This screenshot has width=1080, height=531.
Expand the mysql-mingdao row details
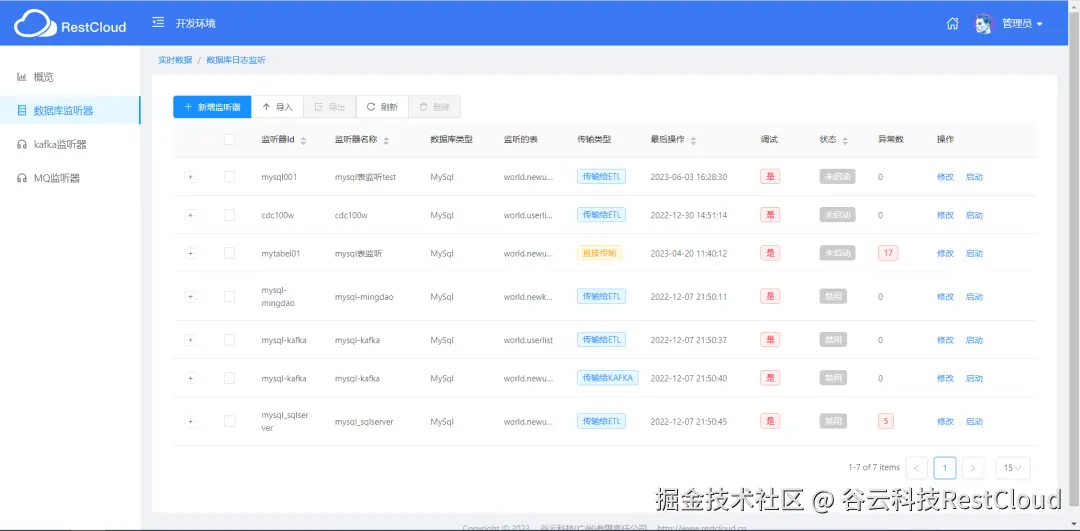tap(191, 296)
